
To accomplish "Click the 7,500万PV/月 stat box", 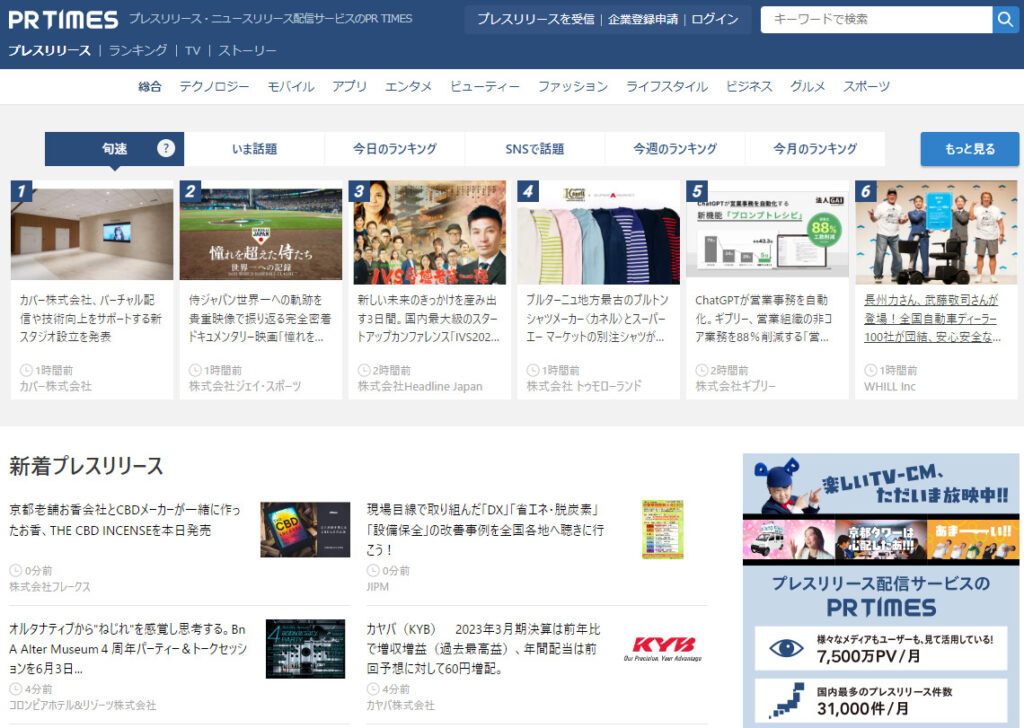I will pos(881,648).
